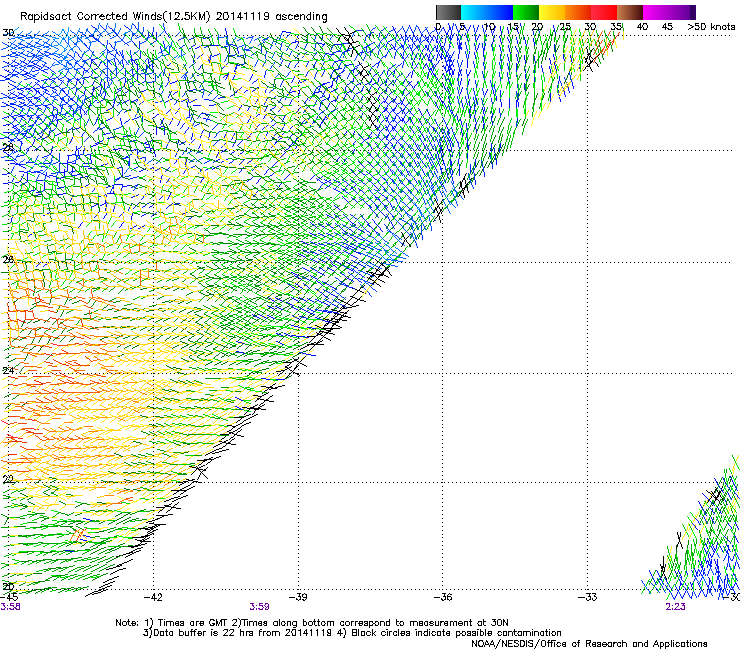Click the '>50 knots' legend label
Screen dimensions: 740x650
point(711,26)
